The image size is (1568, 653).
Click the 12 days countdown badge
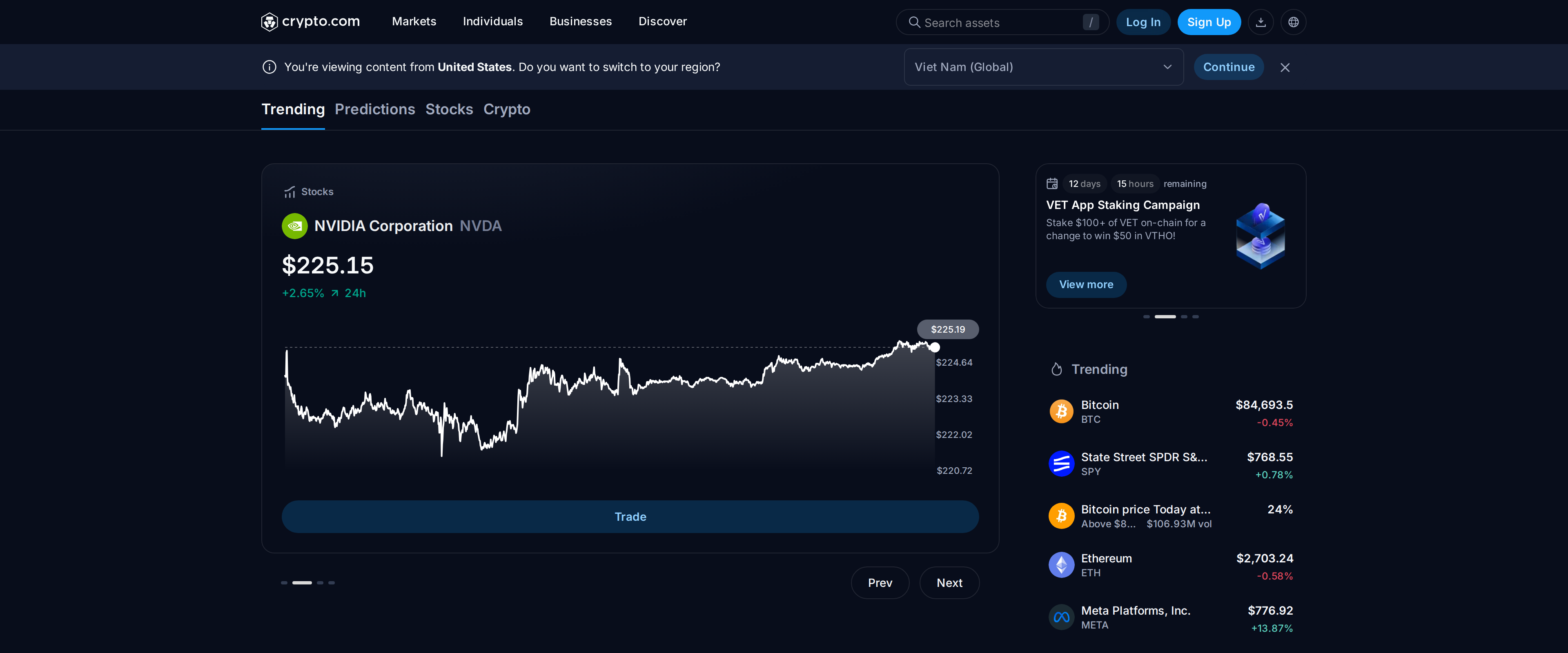[1084, 184]
